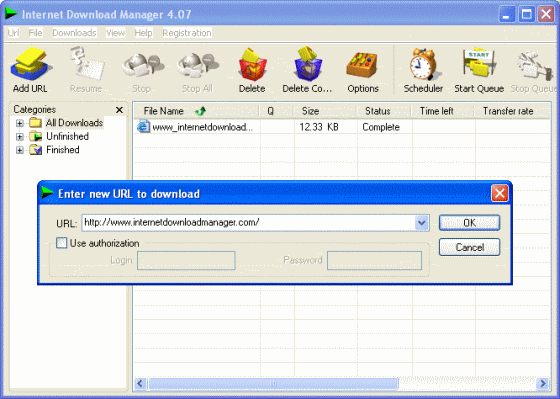
Task: Open the View menu
Action: coord(115,33)
